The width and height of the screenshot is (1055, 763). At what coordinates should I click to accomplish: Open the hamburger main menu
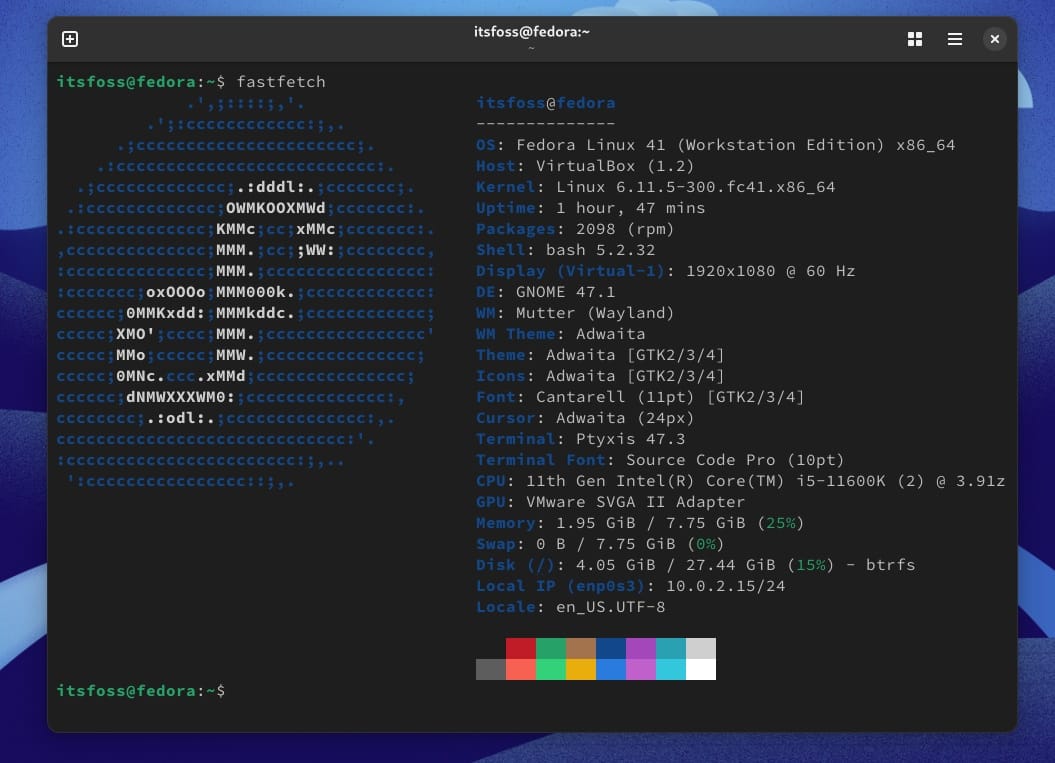coord(954,39)
